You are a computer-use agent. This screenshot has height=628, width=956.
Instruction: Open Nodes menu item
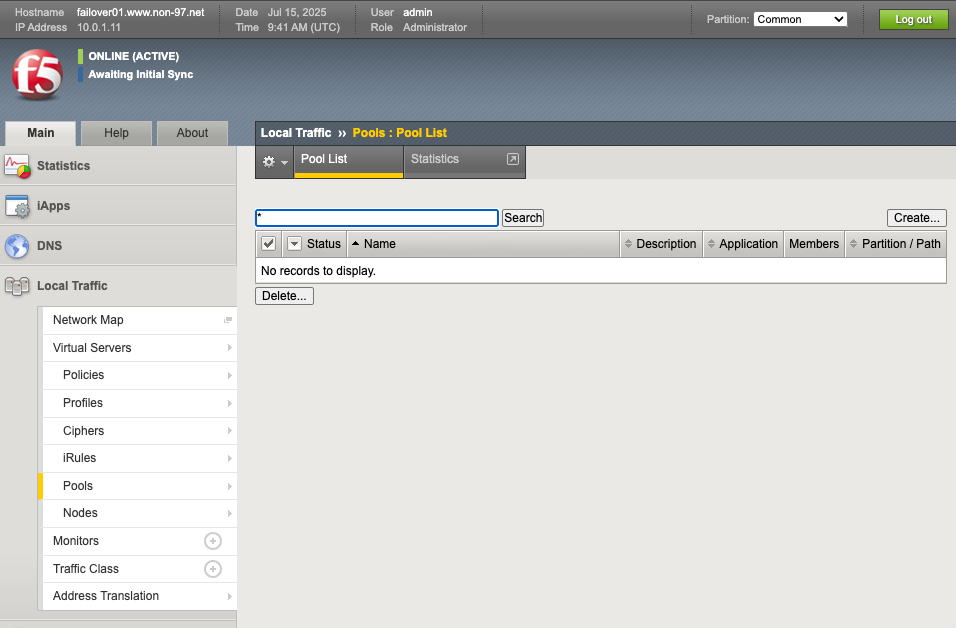(x=140, y=513)
